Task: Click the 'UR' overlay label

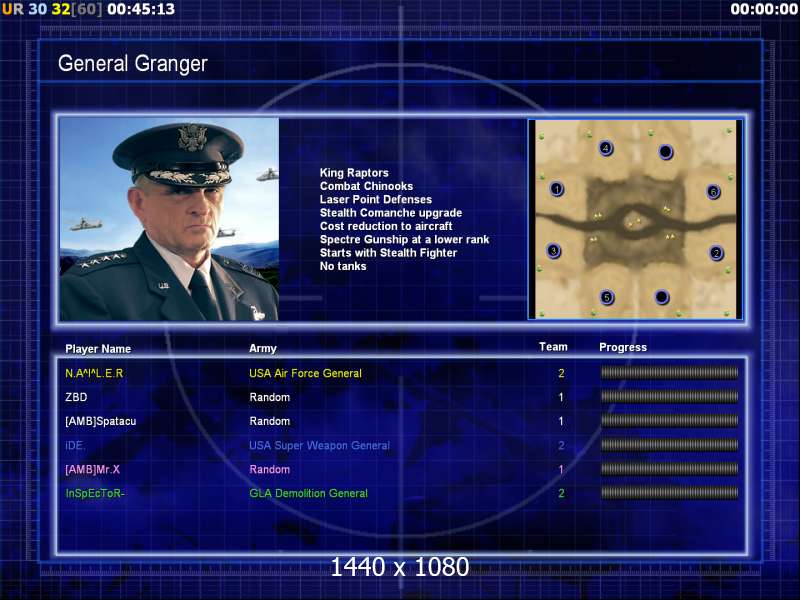Action: (13, 9)
